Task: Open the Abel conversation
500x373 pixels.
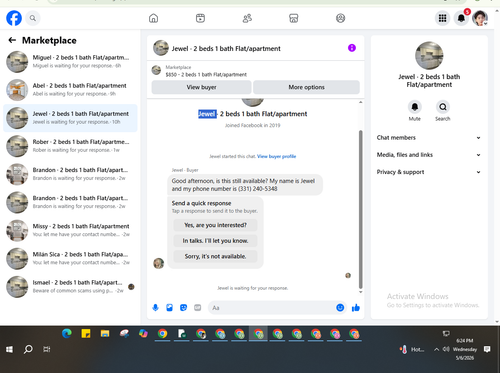Action: (70, 90)
